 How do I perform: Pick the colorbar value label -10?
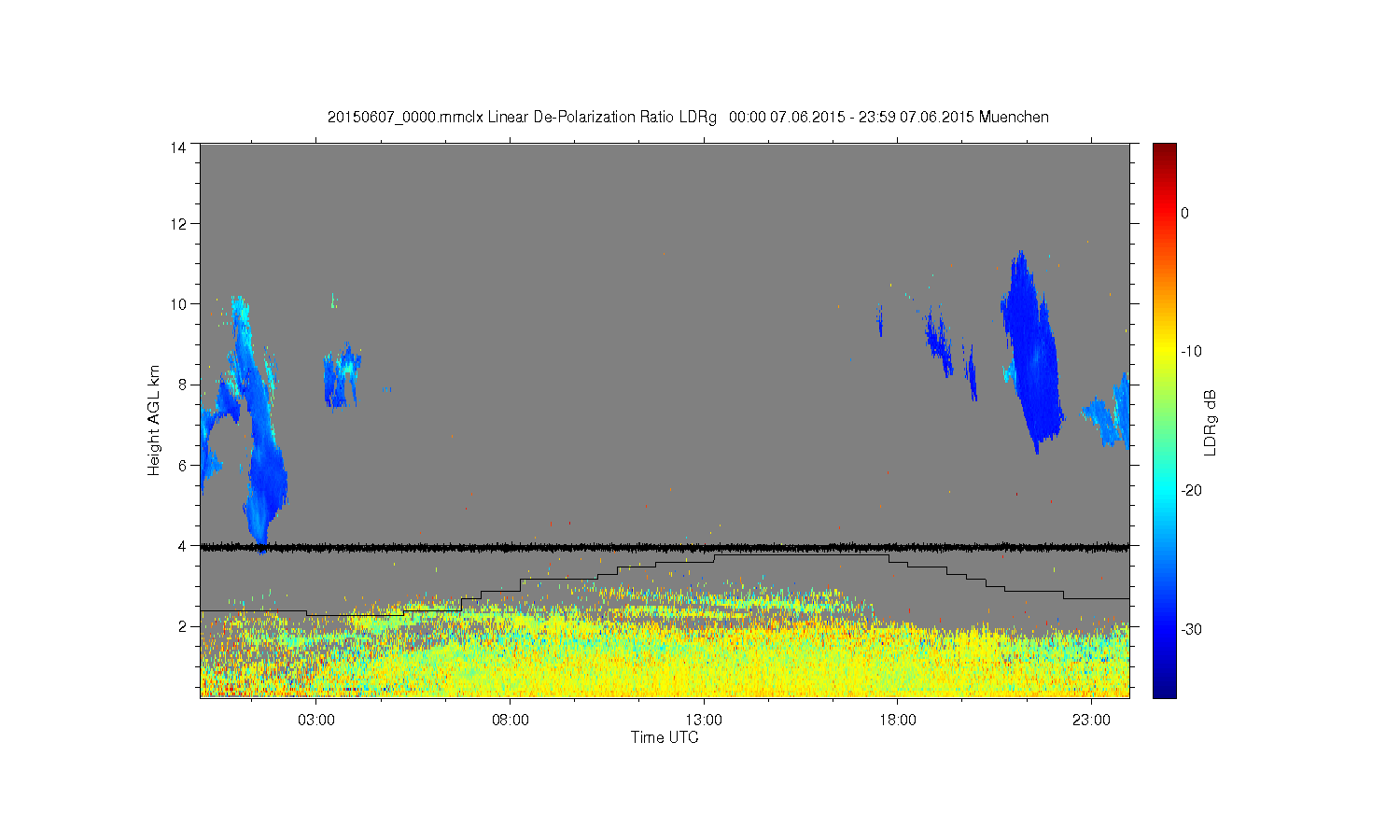coord(1191,352)
